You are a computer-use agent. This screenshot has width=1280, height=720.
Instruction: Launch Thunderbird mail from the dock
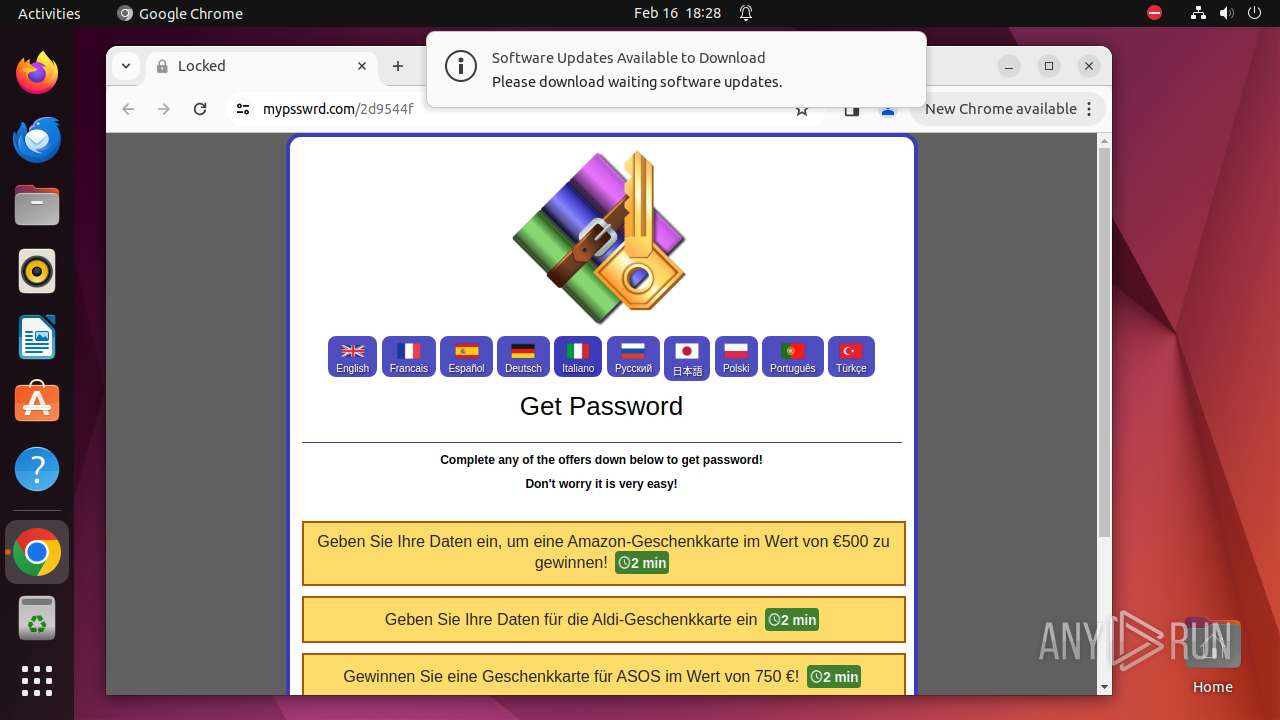(x=37, y=139)
